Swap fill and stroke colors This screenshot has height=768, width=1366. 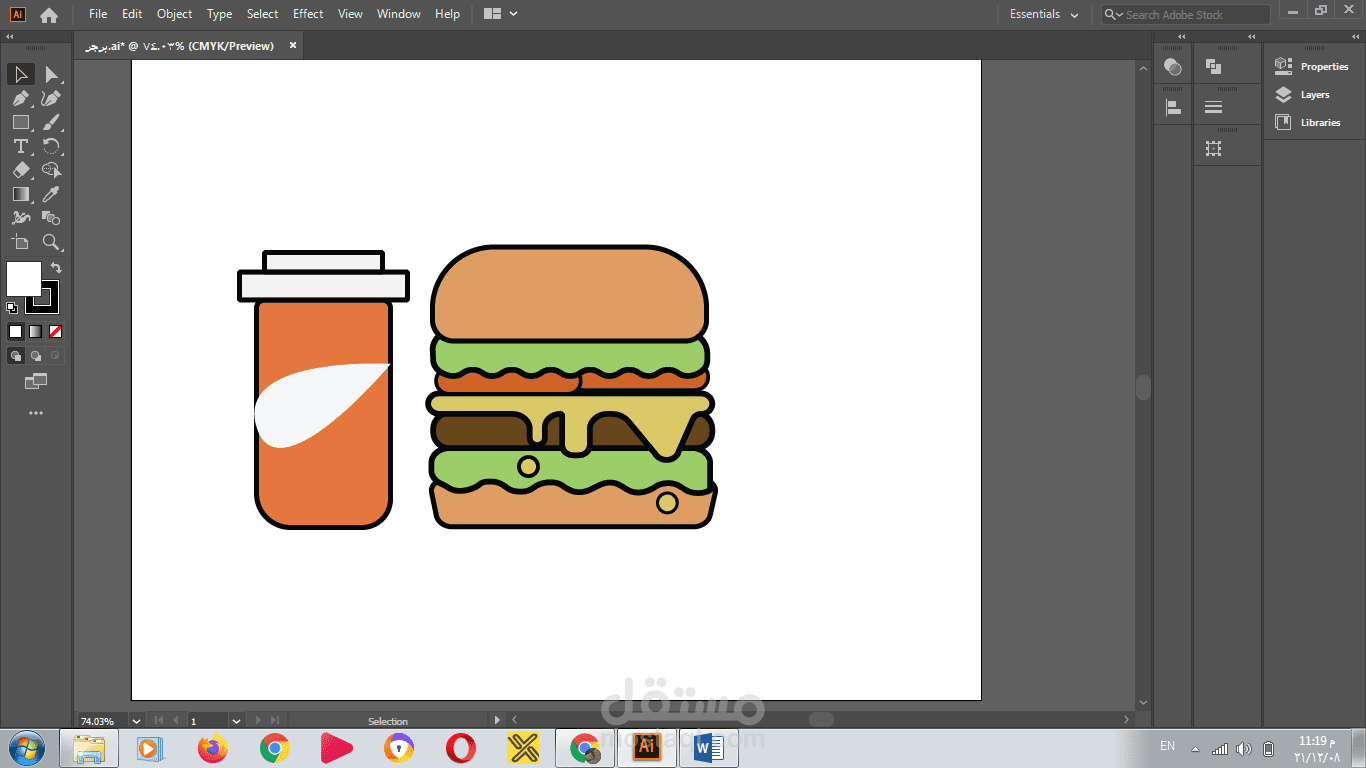coord(56,268)
